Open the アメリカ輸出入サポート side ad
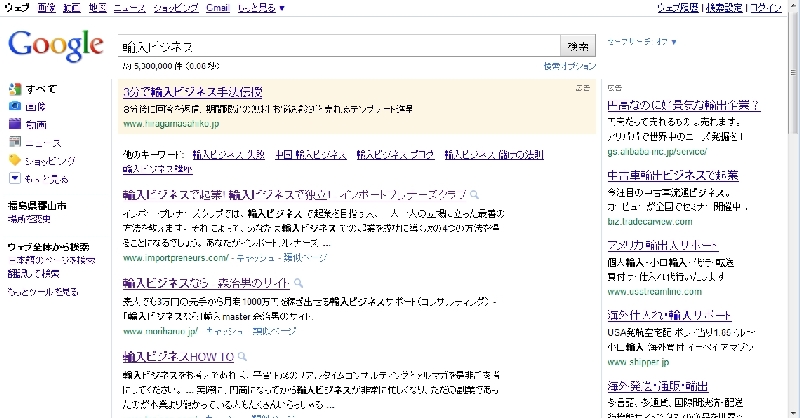800x418 pixels. (663, 245)
